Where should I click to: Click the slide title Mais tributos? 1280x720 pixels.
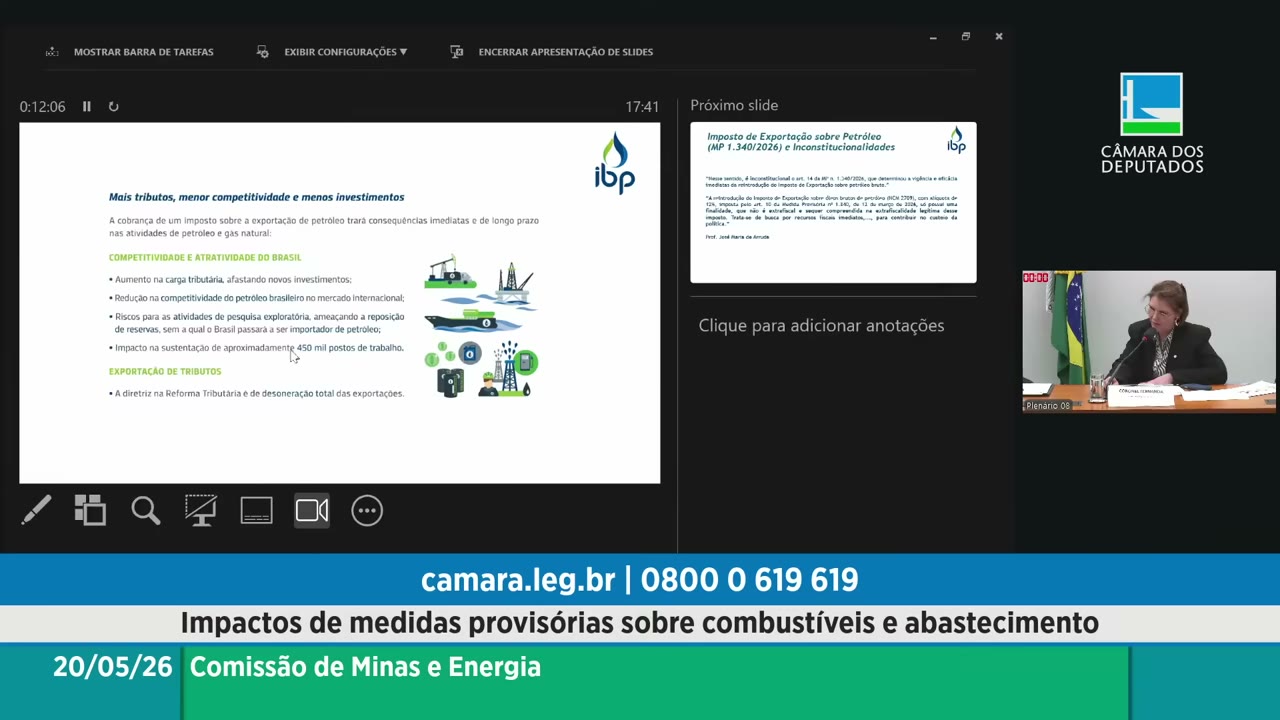(x=257, y=198)
